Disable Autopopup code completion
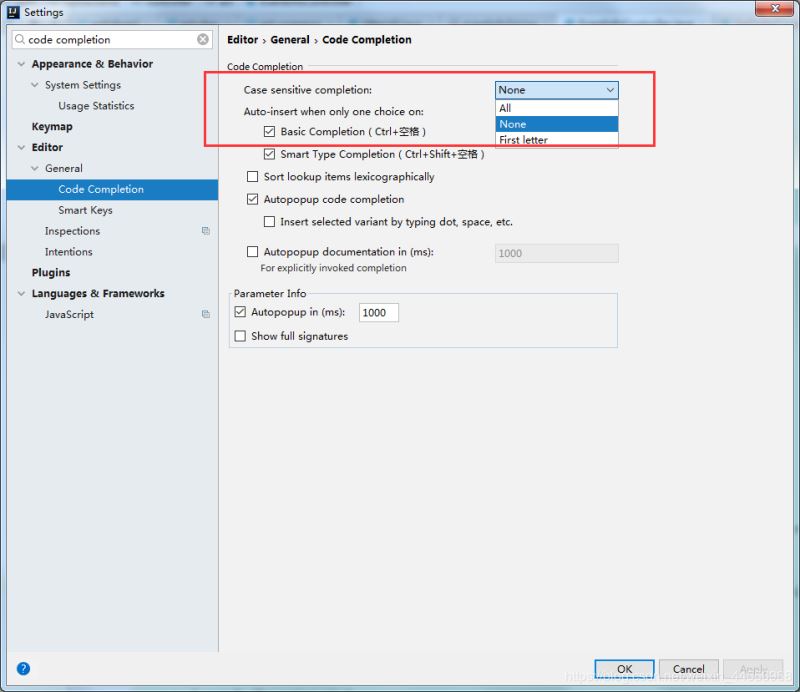 pyautogui.click(x=253, y=199)
